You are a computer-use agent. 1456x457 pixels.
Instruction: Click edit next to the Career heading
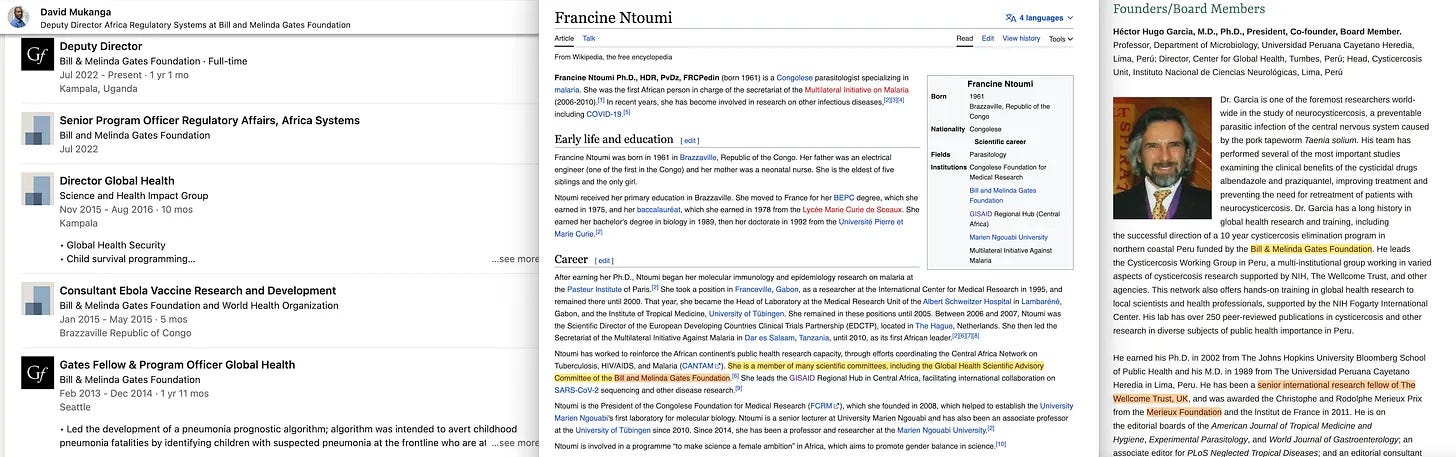[x=604, y=261]
